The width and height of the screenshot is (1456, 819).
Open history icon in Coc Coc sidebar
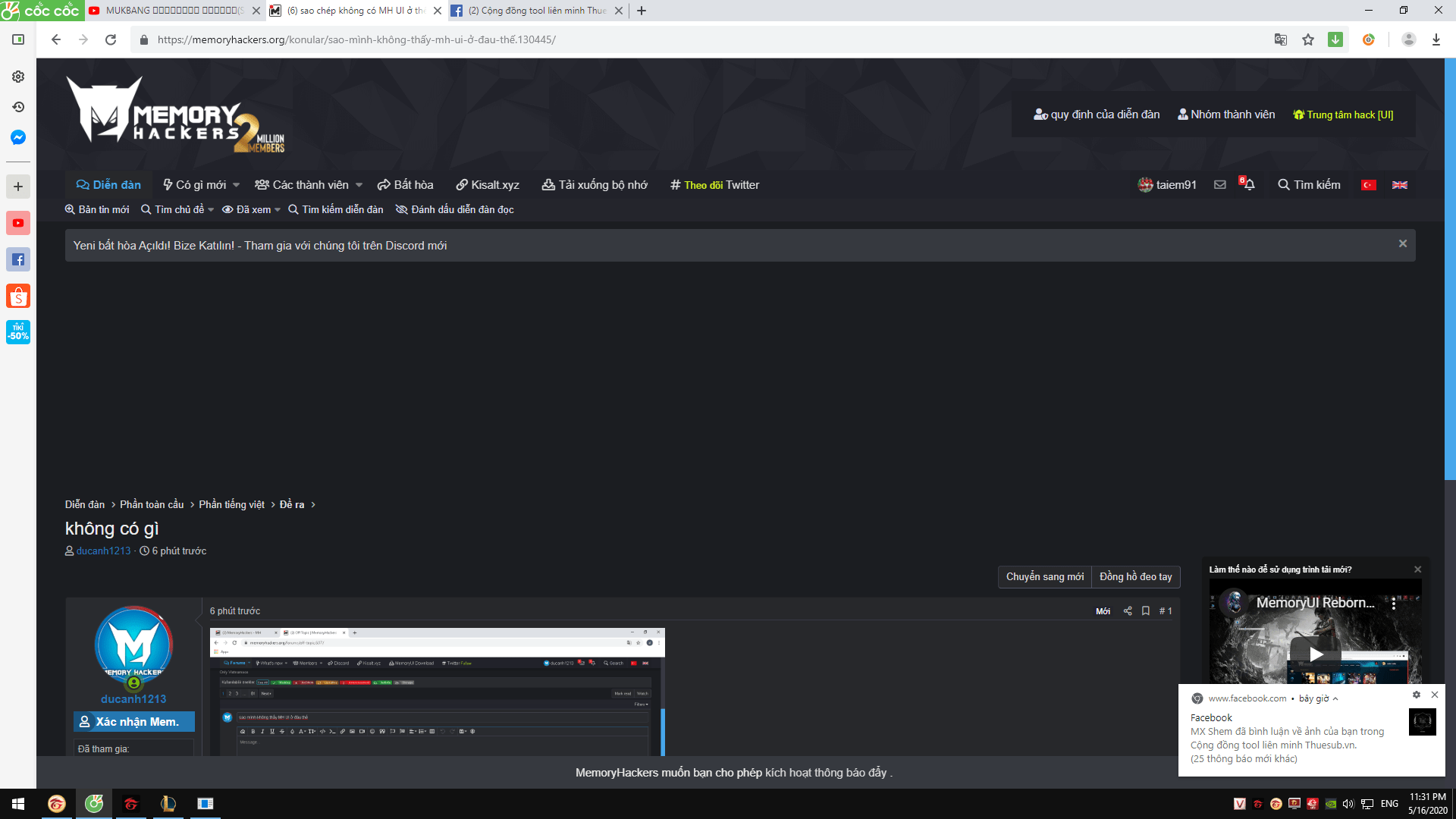pos(18,107)
